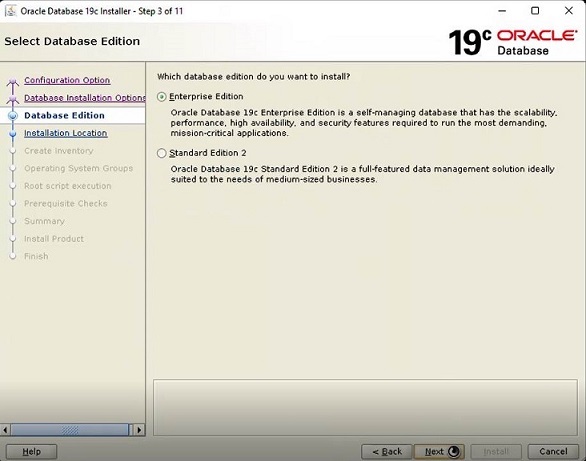Maximize the installer window
Screen dimensions: 586x461
tap(535, 11)
